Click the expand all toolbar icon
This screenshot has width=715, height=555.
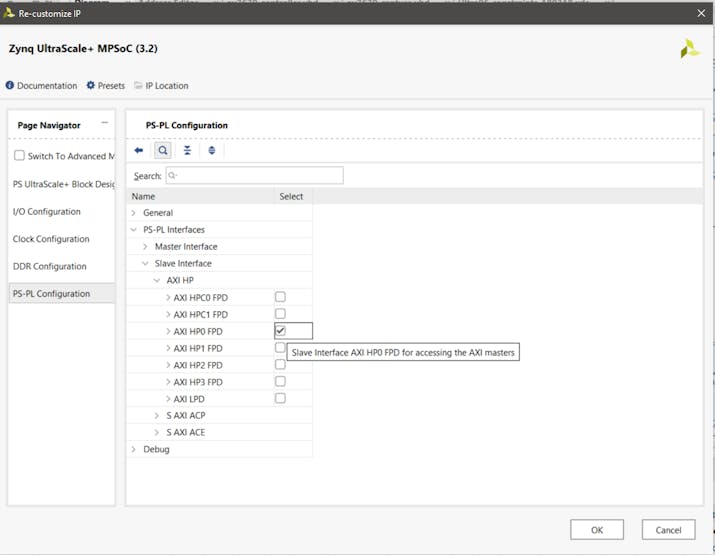pyautogui.click(x=212, y=150)
